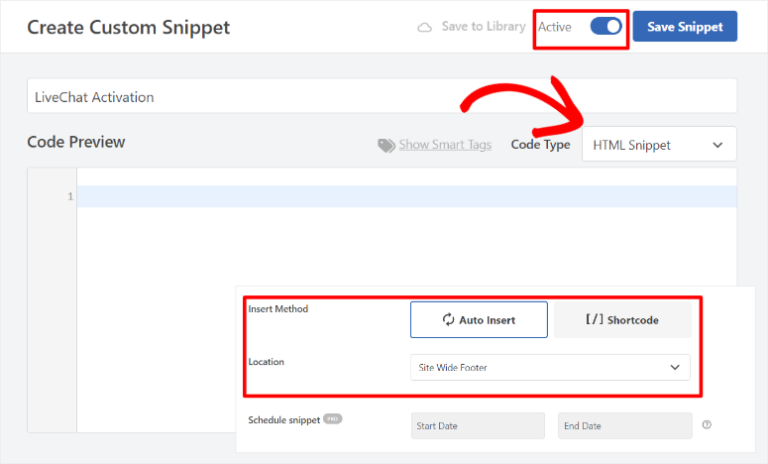
Task: Click the help question mark icon near End Date
Action: (707, 425)
